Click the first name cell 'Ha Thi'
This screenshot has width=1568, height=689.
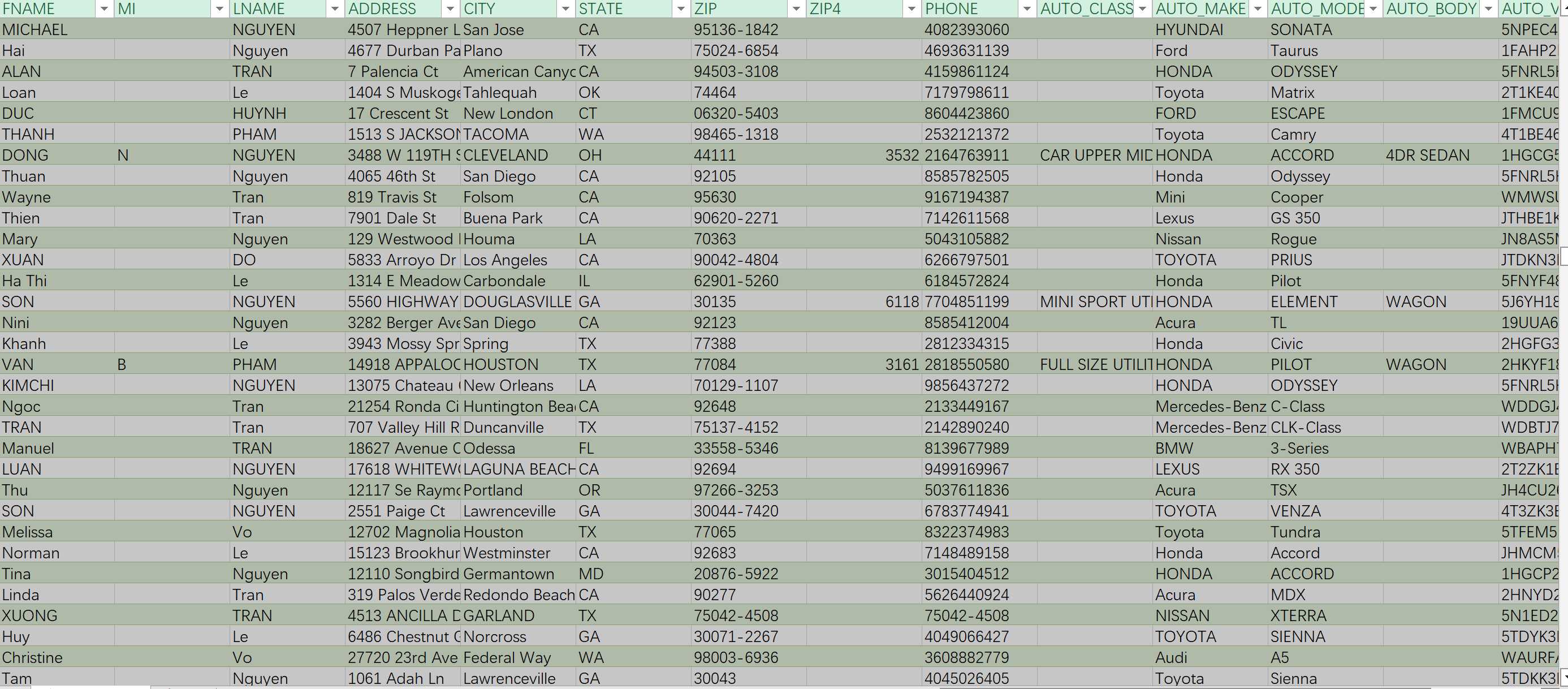click(x=57, y=281)
